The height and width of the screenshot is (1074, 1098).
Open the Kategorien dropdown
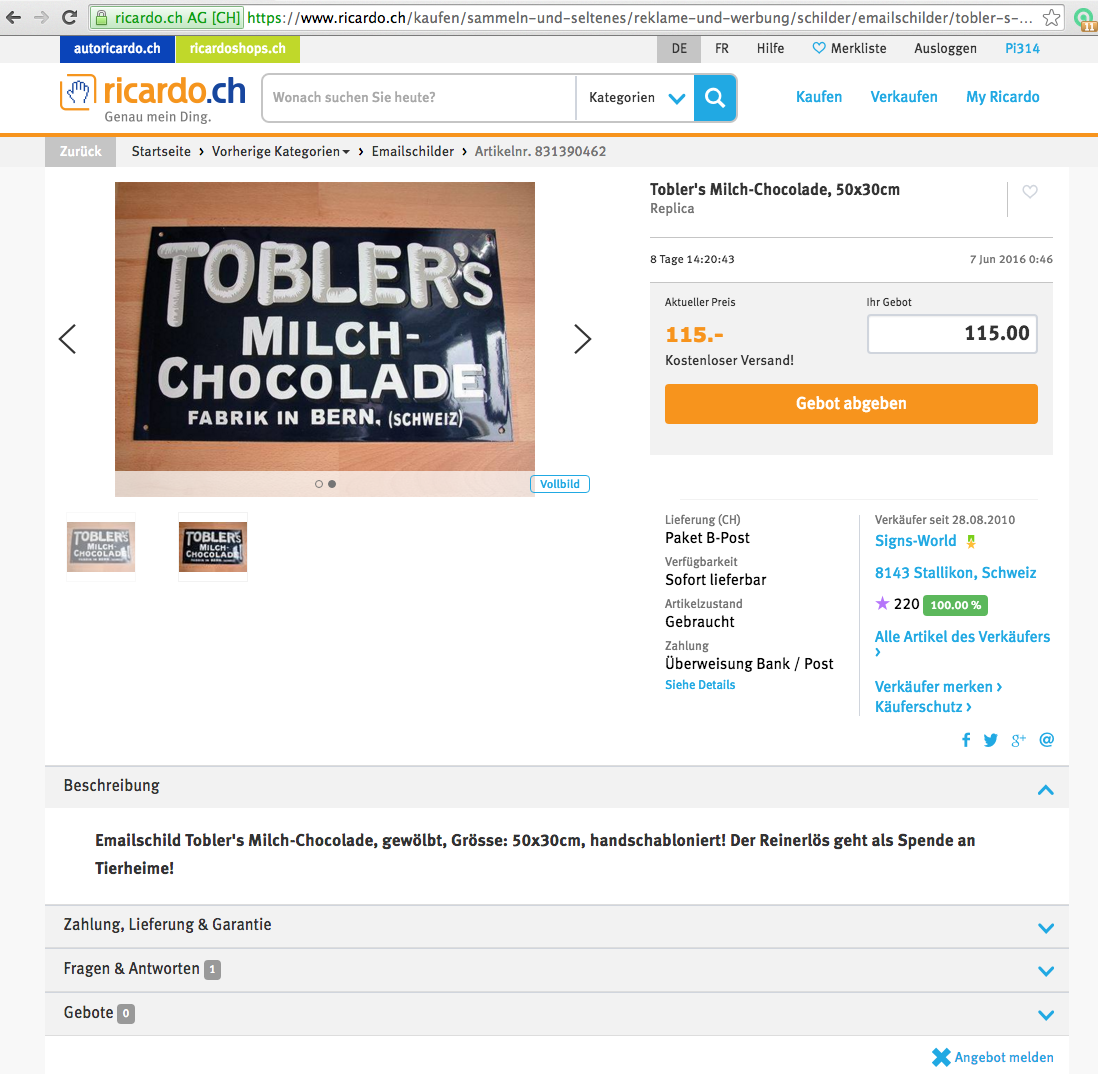pos(635,97)
